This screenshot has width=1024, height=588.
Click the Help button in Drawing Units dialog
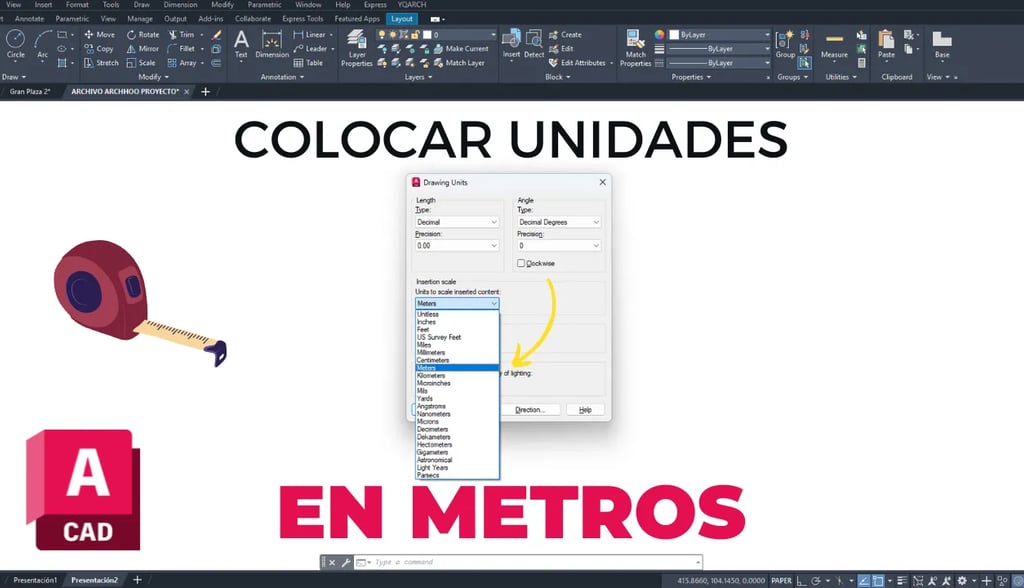click(x=585, y=408)
